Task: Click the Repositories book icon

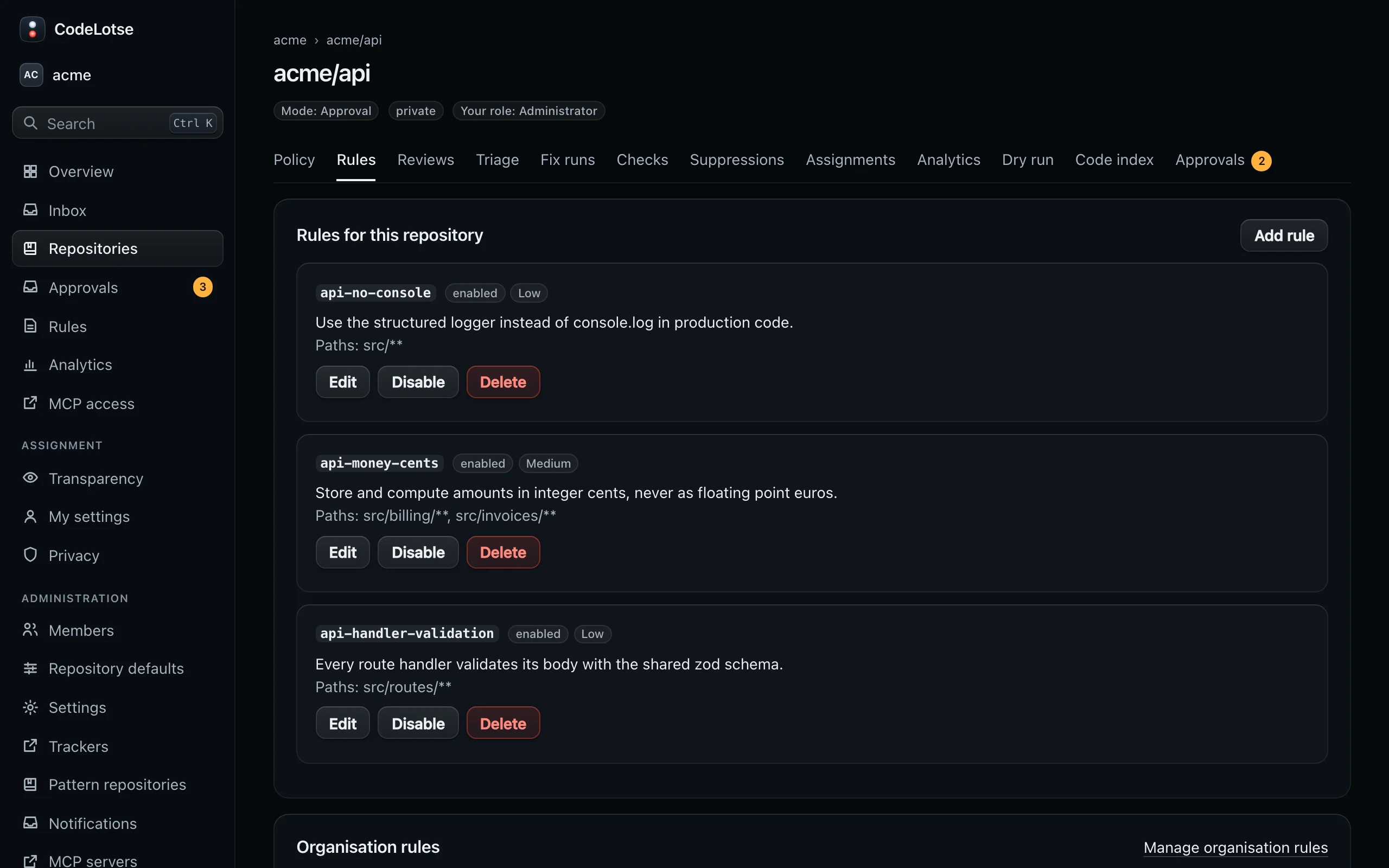Action: click(x=30, y=248)
